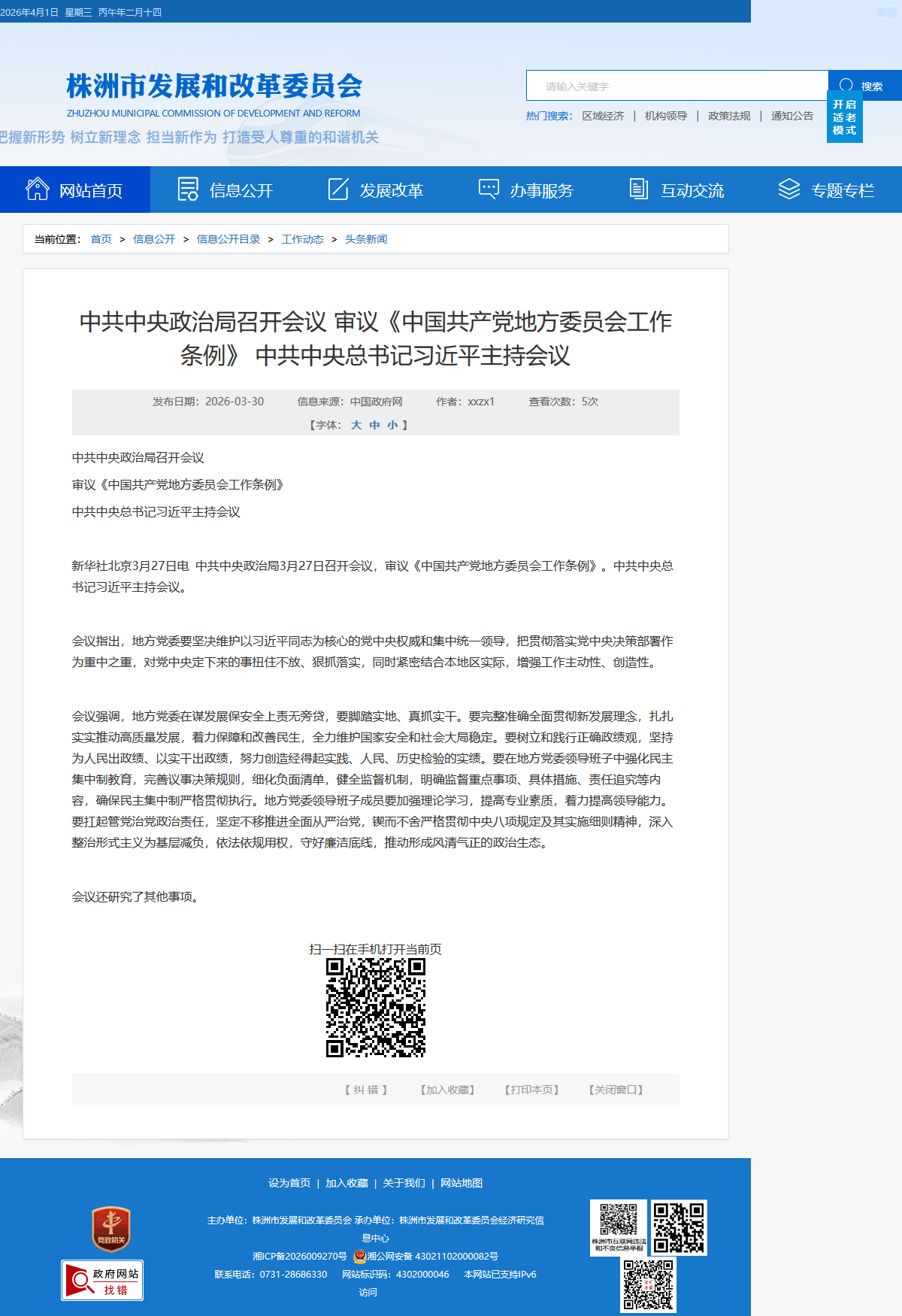Open the 政府网站找错 error report badge
The width and height of the screenshot is (902, 1316).
[x=102, y=1281]
